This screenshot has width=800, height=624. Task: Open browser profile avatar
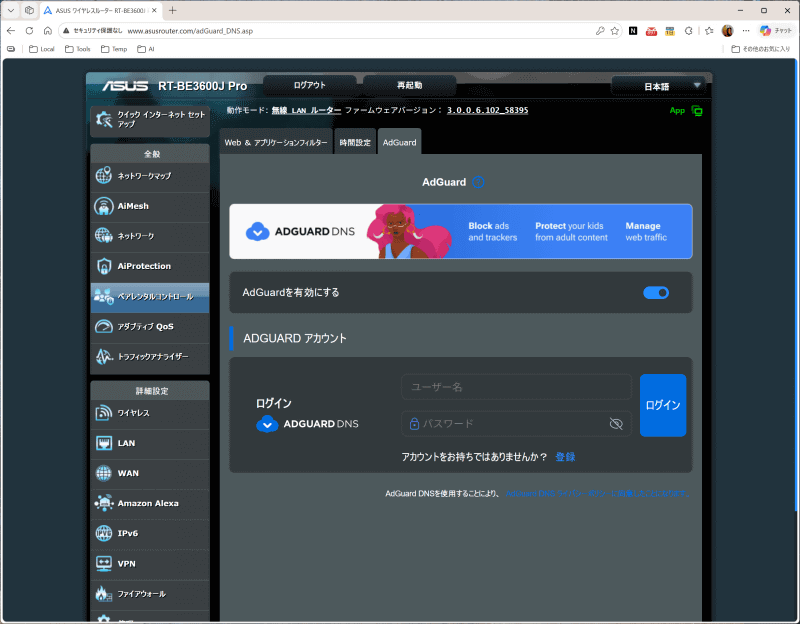[728, 31]
